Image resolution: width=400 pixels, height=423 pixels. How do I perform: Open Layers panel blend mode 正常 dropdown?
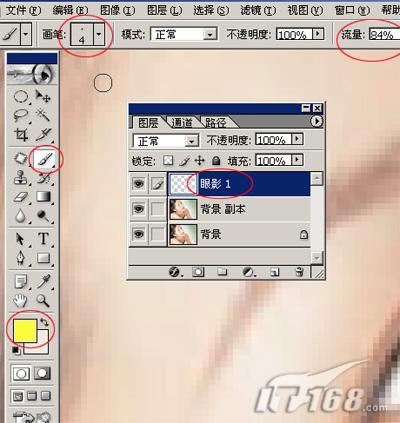pyautogui.click(x=191, y=141)
